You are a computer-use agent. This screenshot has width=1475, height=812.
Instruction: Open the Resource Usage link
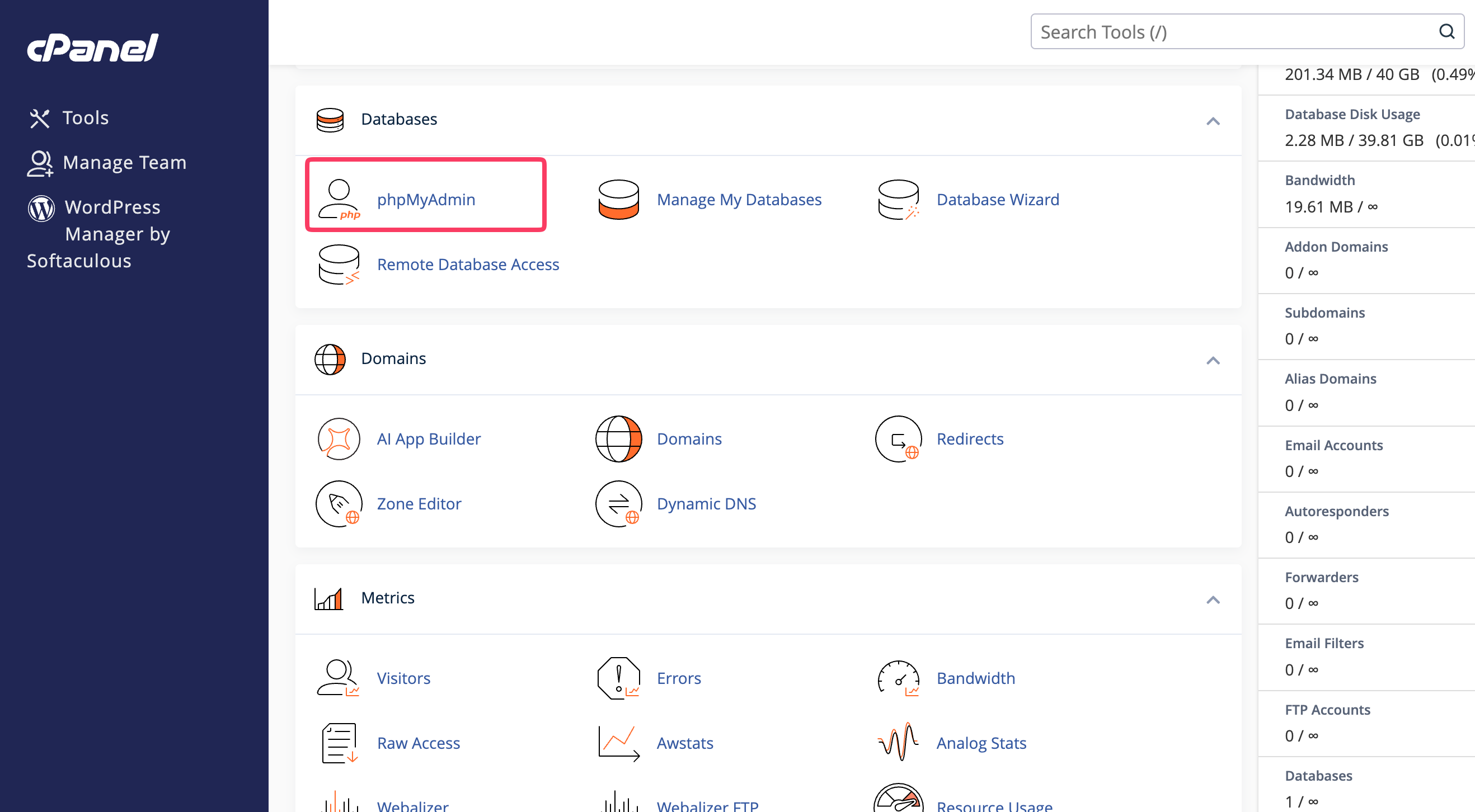click(994, 805)
